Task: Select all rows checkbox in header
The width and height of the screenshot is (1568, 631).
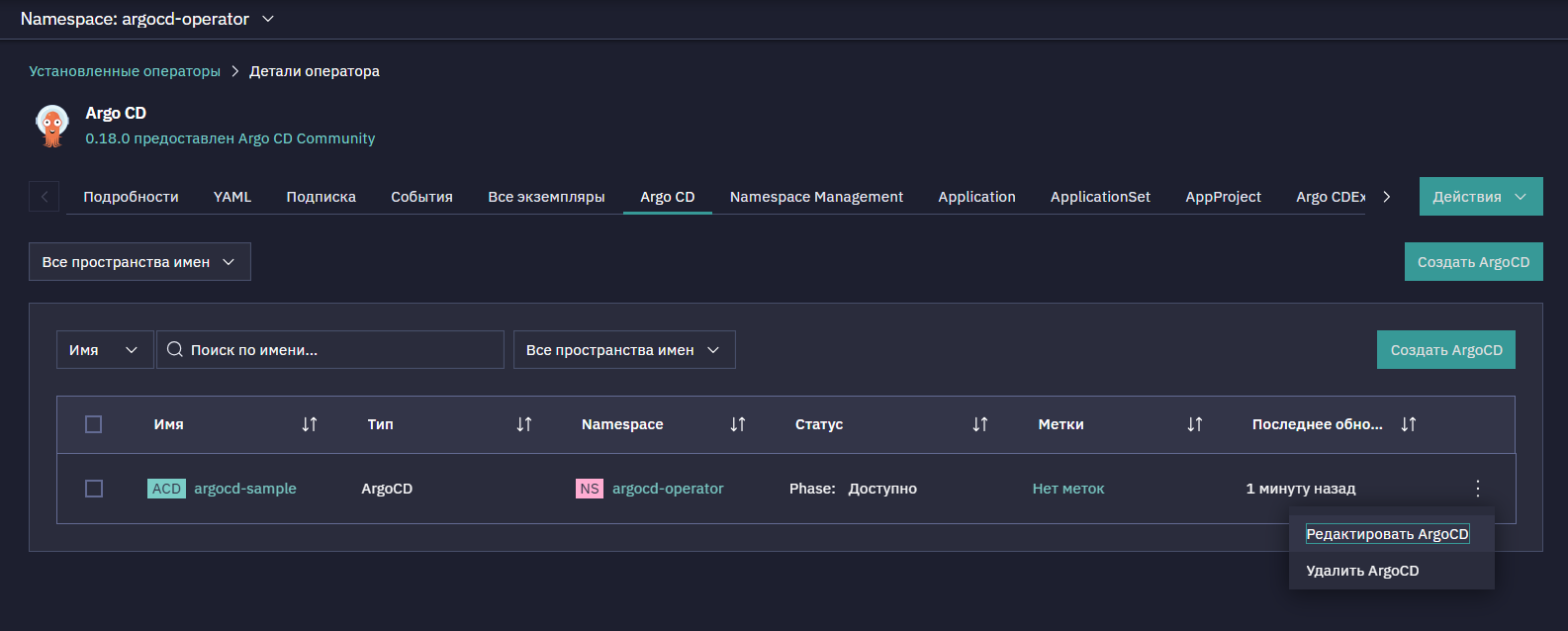Action: coord(94,424)
